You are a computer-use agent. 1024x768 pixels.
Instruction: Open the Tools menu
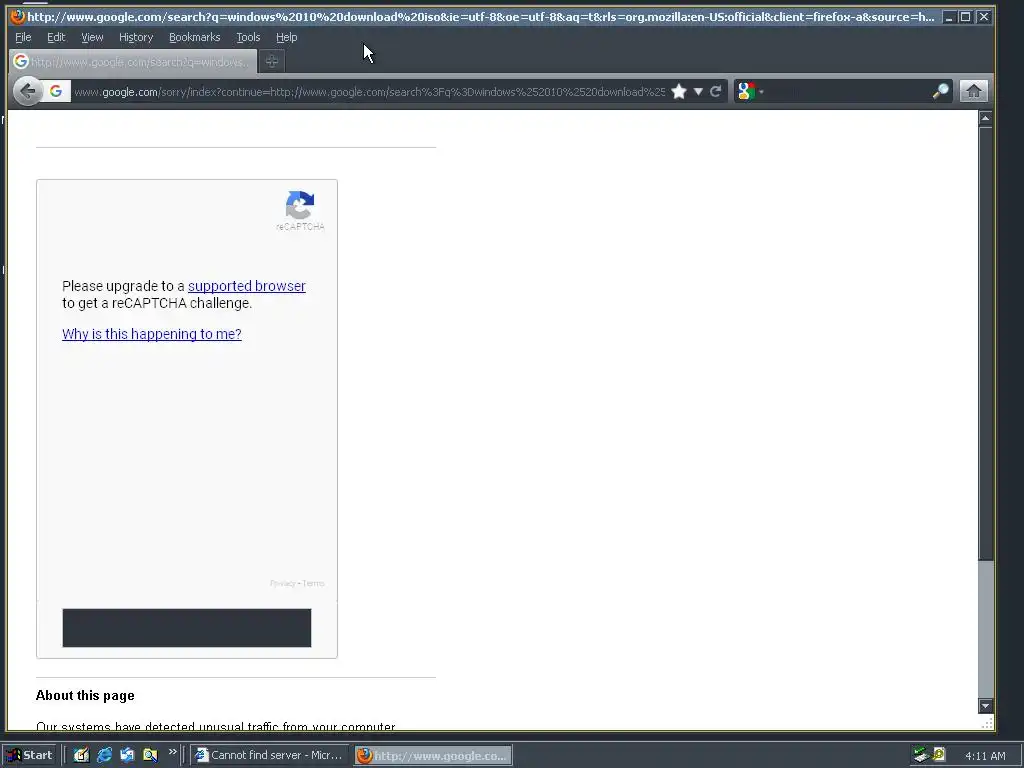coord(248,37)
